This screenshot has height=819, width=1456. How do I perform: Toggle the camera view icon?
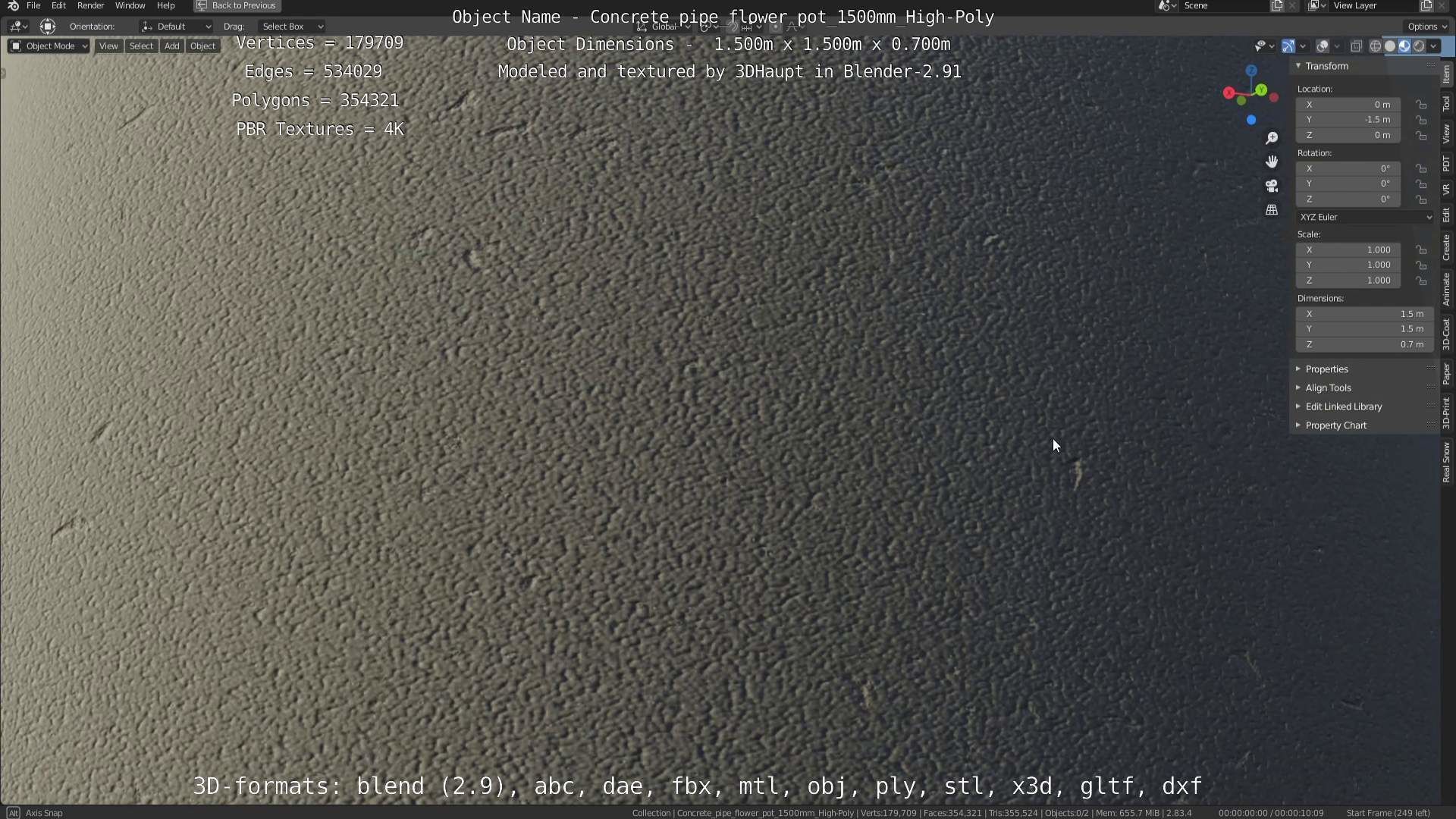(x=1272, y=186)
